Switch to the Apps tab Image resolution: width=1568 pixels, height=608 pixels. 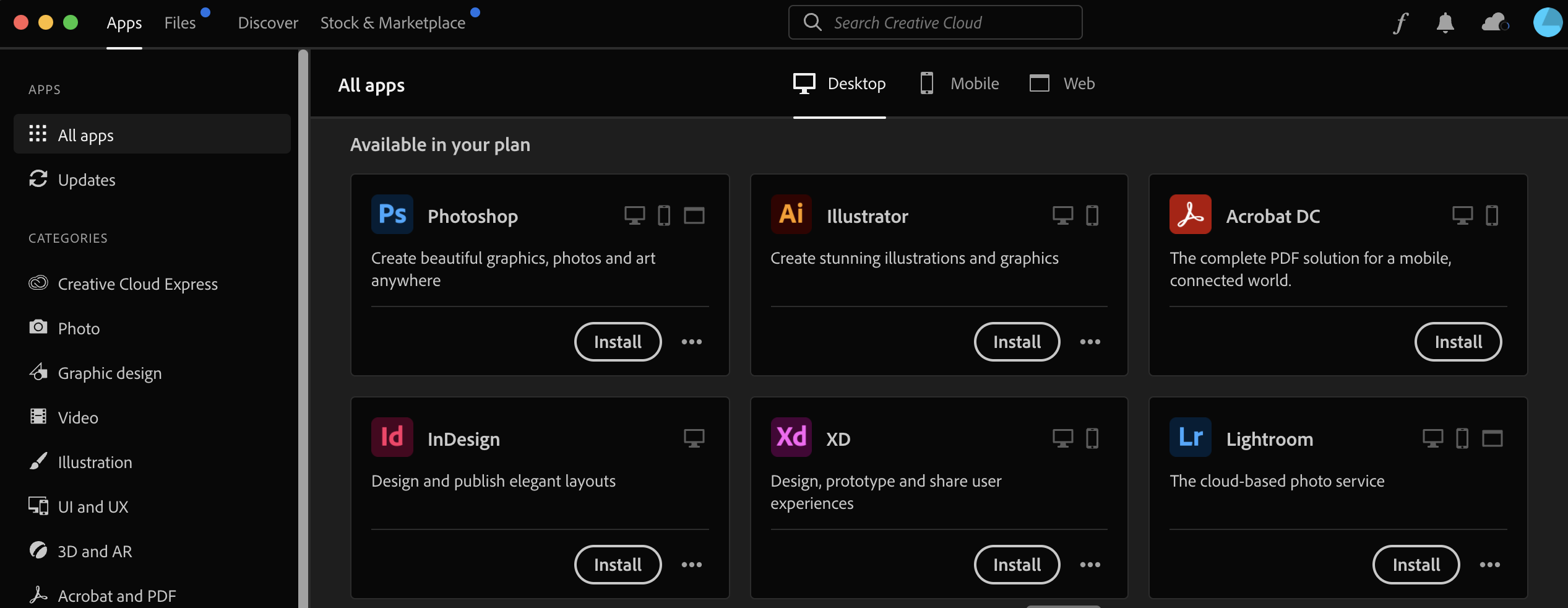(124, 23)
